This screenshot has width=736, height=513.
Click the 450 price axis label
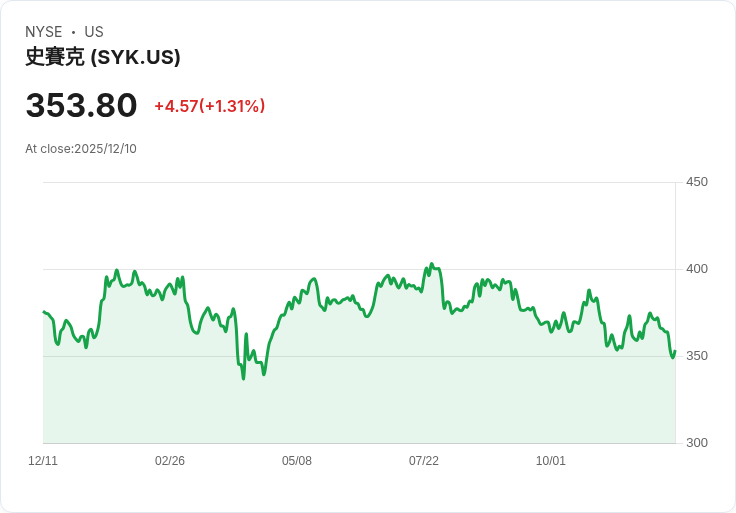(697, 182)
